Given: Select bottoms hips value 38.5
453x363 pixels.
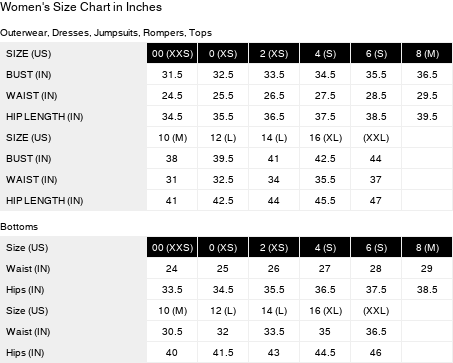Looking at the screenshot, I should 427,289.
